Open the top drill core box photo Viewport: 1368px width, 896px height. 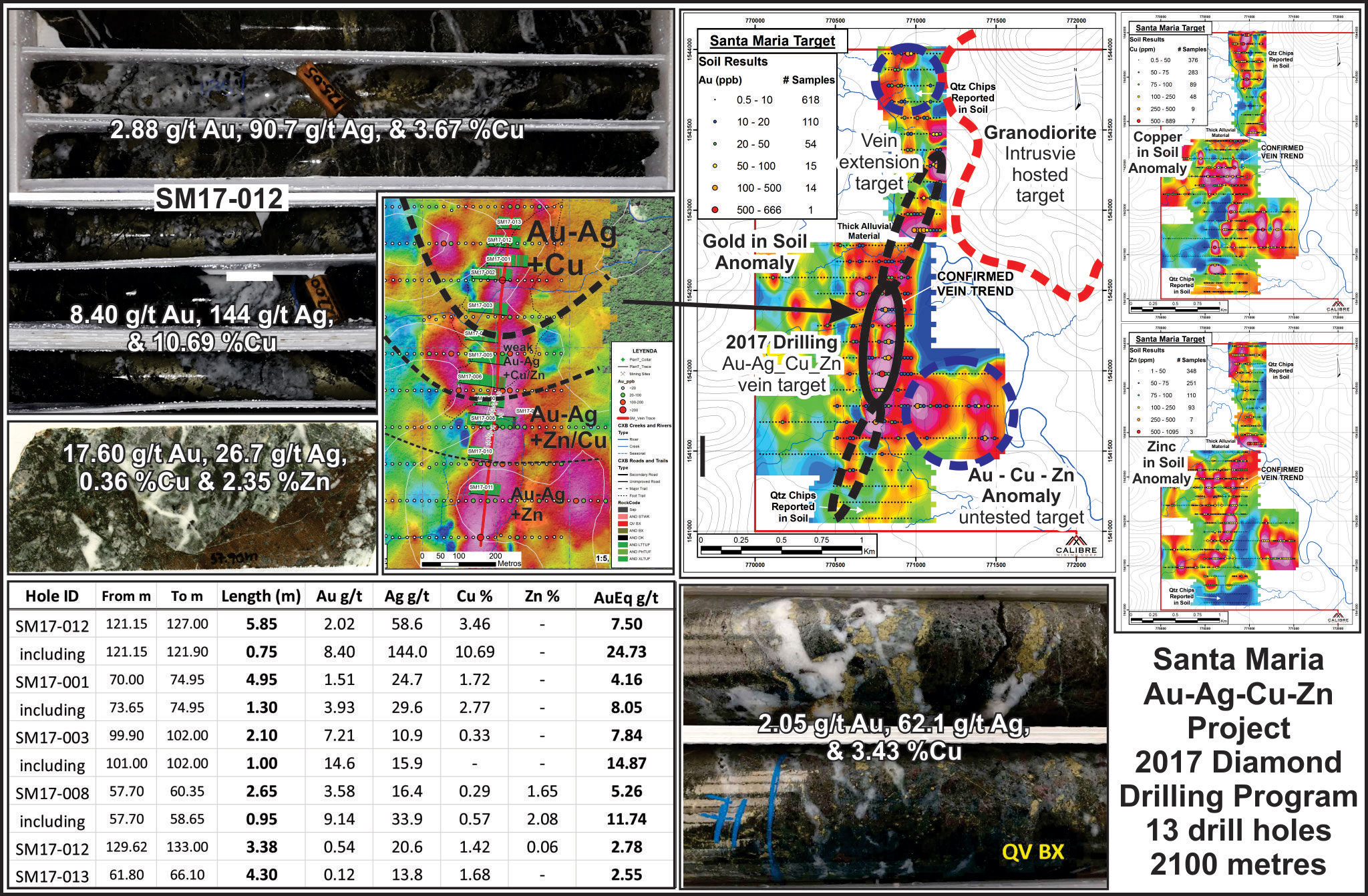[340, 99]
